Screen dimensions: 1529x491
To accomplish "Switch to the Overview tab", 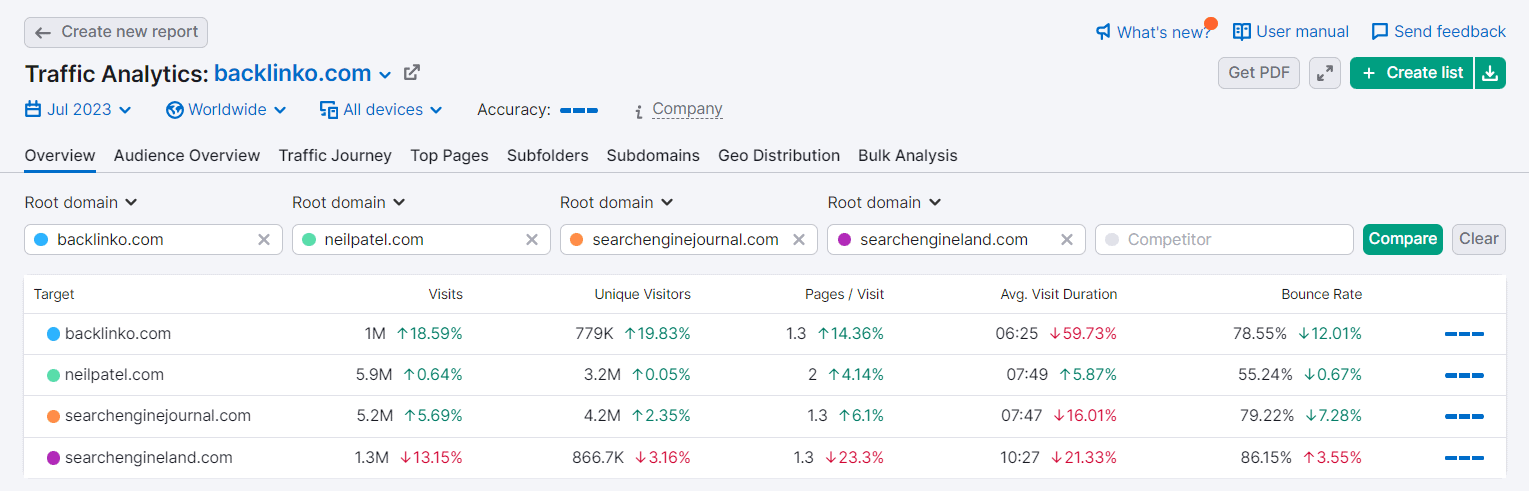I will click(60, 156).
